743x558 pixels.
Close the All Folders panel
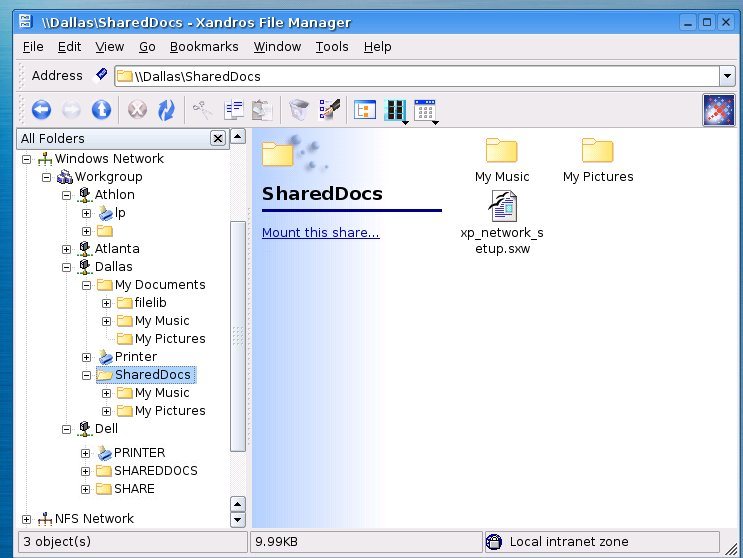(217, 138)
